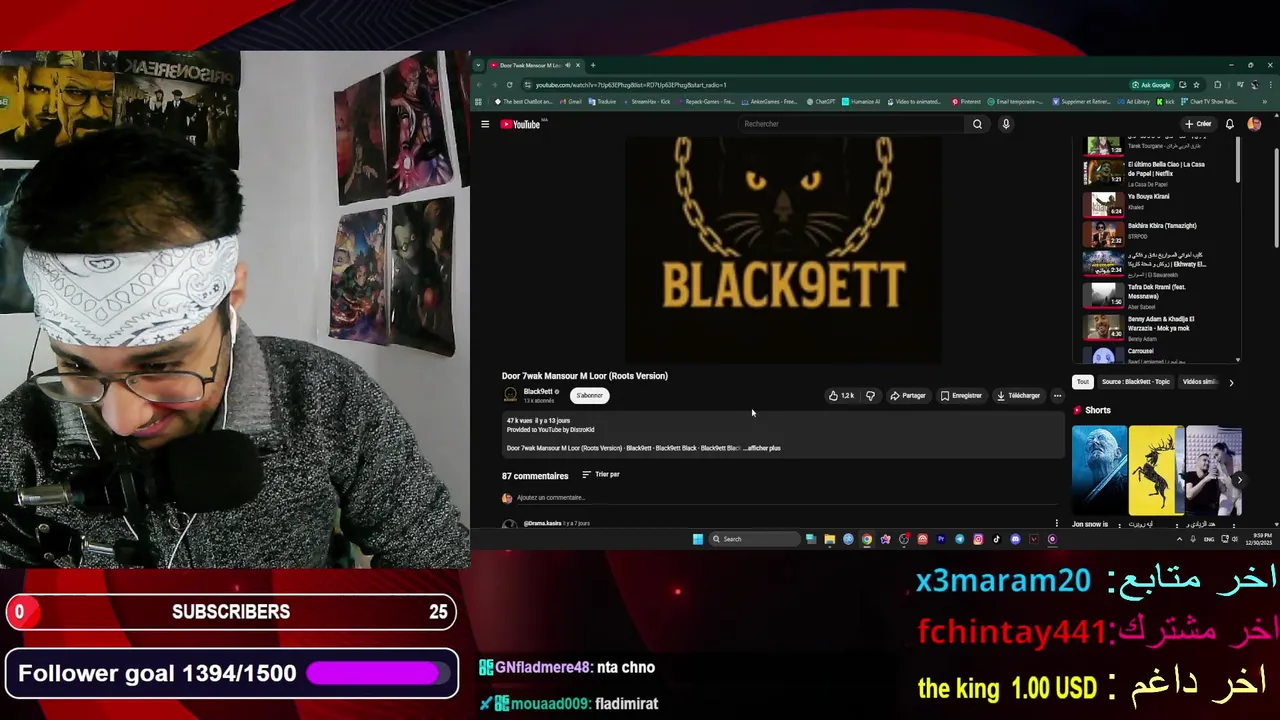Open the Black9ett channel name link
This screenshot has height=720, width=1280.
click(x=538, y=391)
